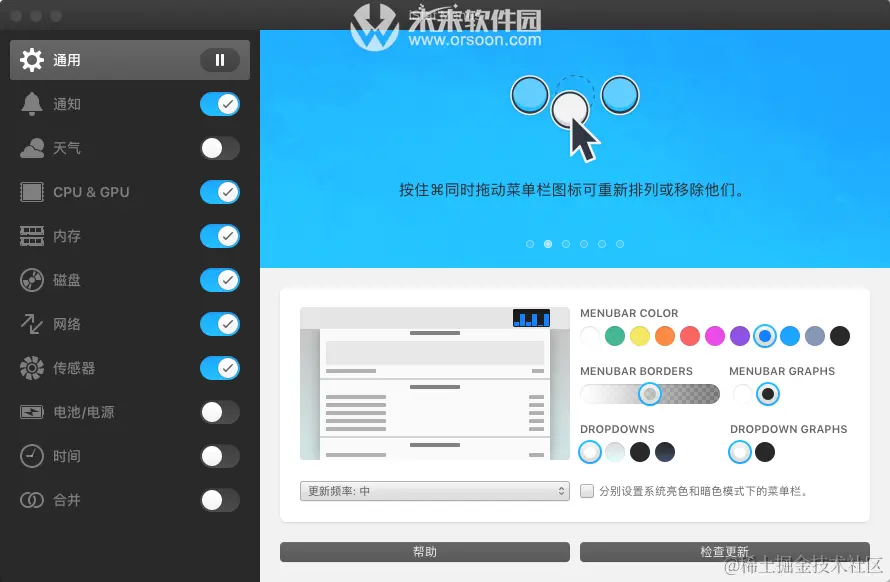Image resolution: width=890 pixels, height=582 pixels.
Task: Click the CPU & GPU chip icon
Action: point(32,192)
